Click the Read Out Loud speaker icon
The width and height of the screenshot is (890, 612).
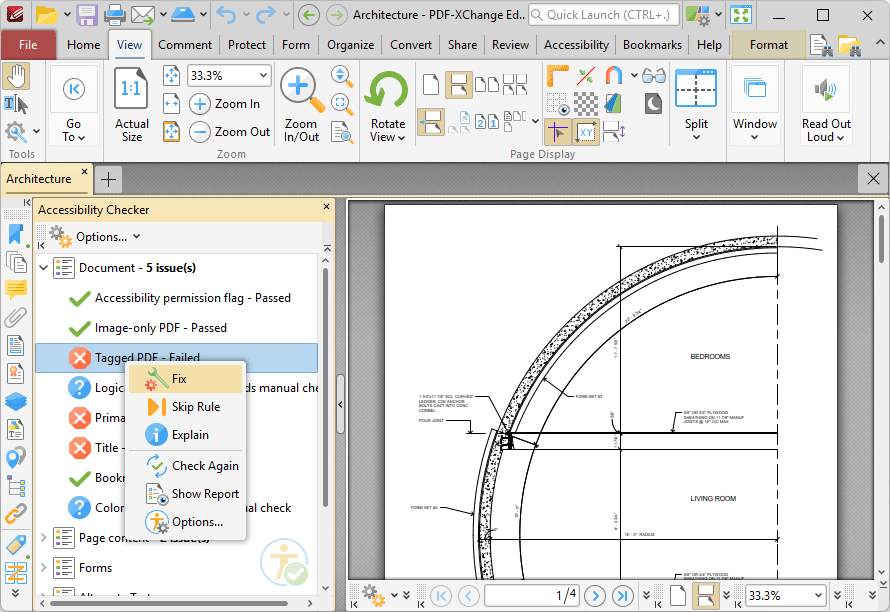coord(825,89)
